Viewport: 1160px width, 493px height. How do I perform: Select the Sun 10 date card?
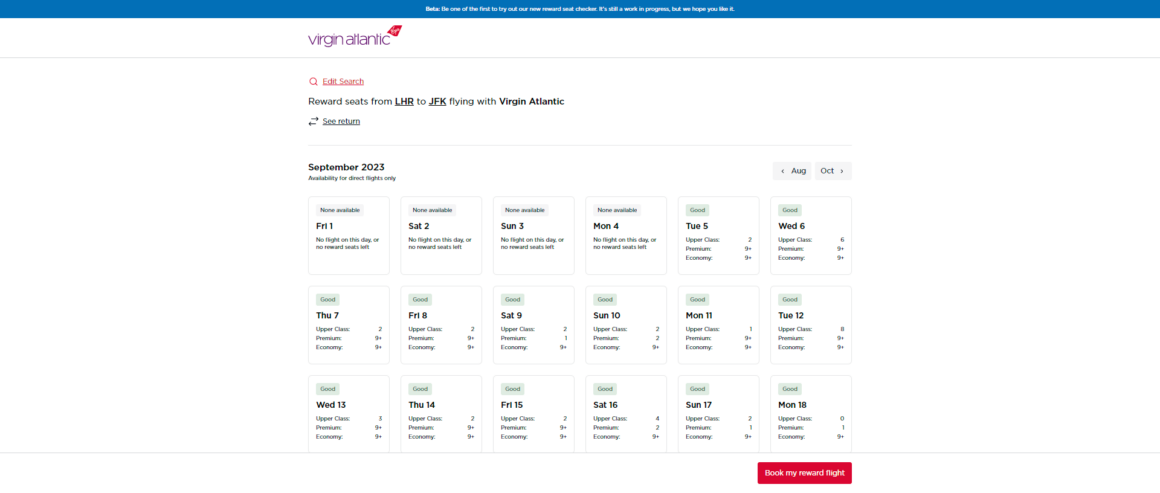point(626,325)
